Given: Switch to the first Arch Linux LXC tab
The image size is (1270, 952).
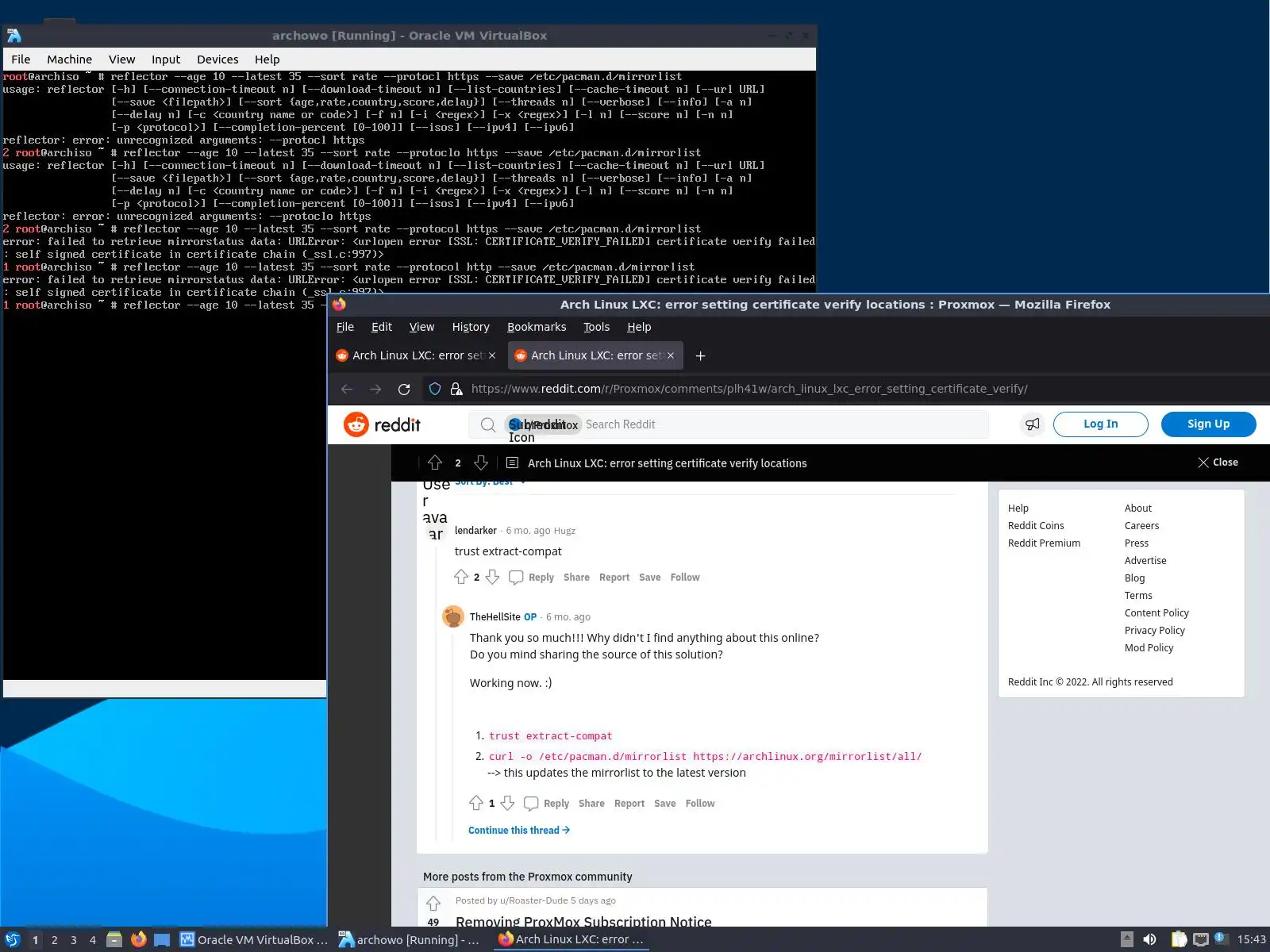Looking at the screenshot, I should (x=416, y=355).
